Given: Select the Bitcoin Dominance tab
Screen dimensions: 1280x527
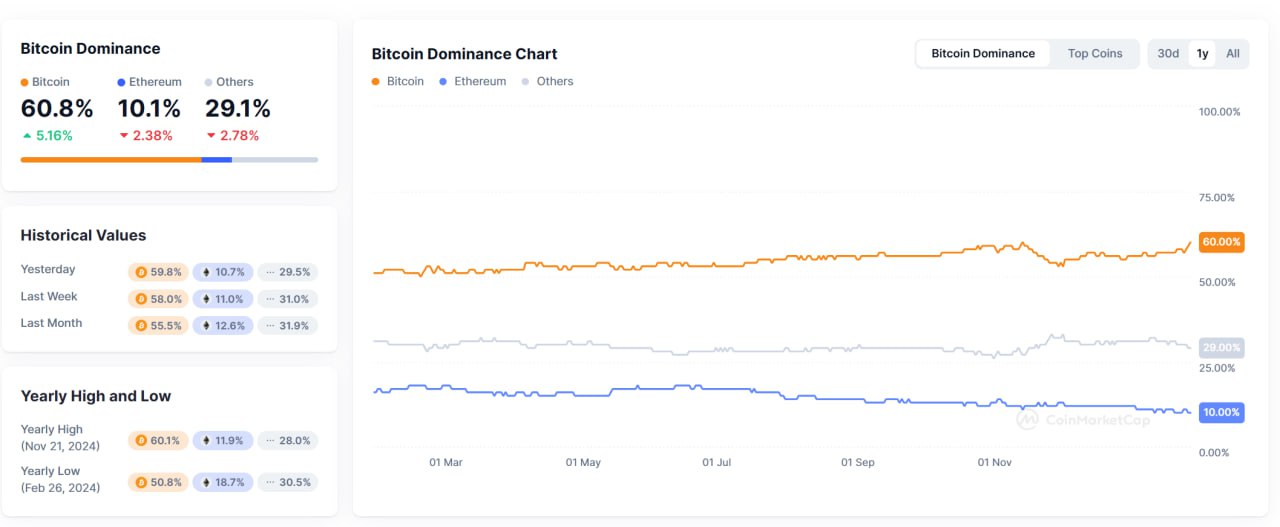Looking at the screenshot, I should pos(983,54).
